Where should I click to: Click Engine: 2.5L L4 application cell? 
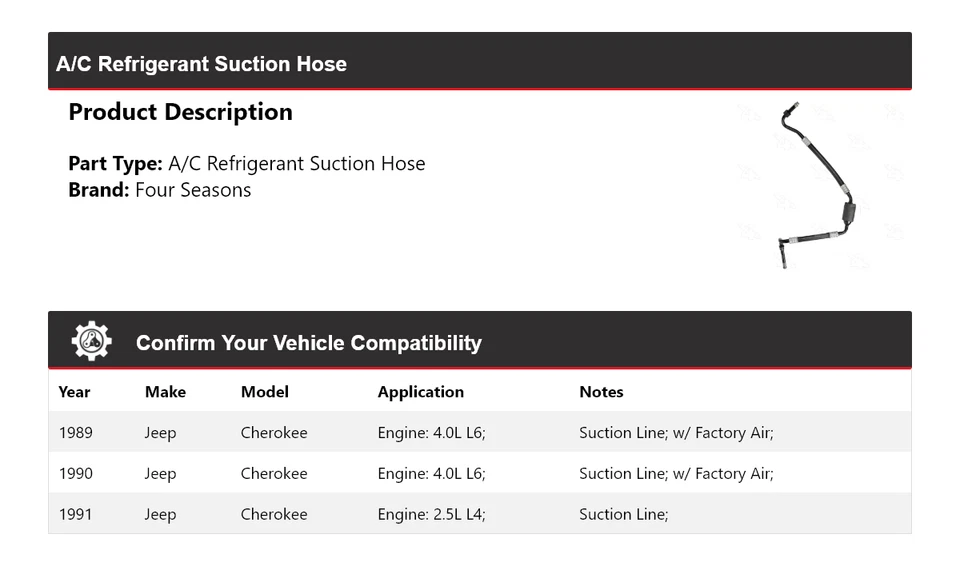(431, 514)
